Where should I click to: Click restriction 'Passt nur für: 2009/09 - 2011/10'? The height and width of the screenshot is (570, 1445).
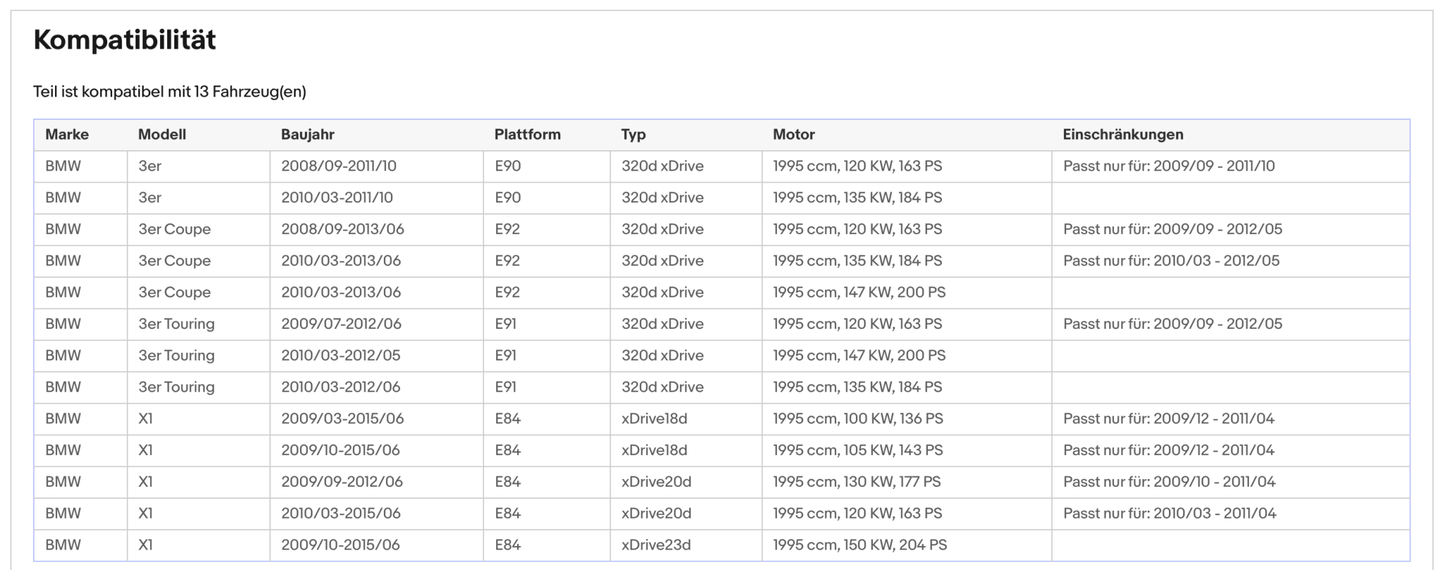[x=1169, y=166]
